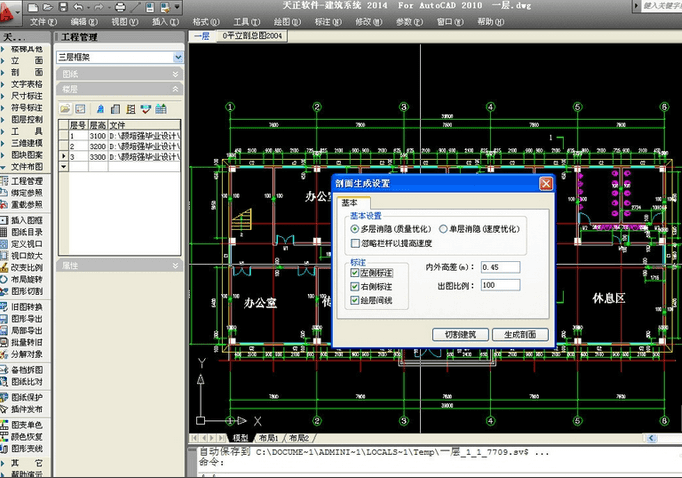Click the open-folder icon in 楼层 toolbar
This screenshot has height=478, width=682.
click(65, 109)
